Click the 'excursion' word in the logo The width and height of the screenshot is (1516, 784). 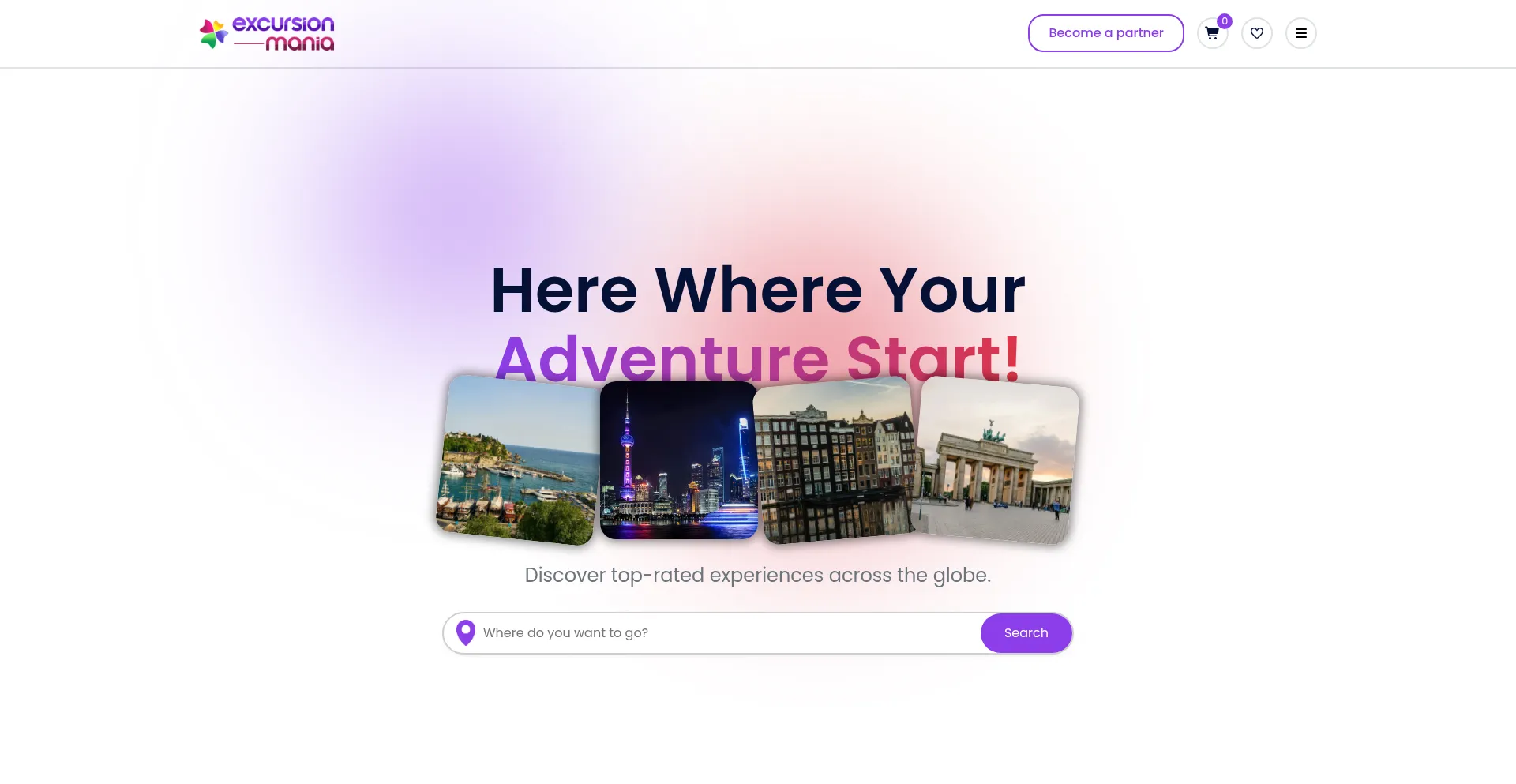(283, 24)
